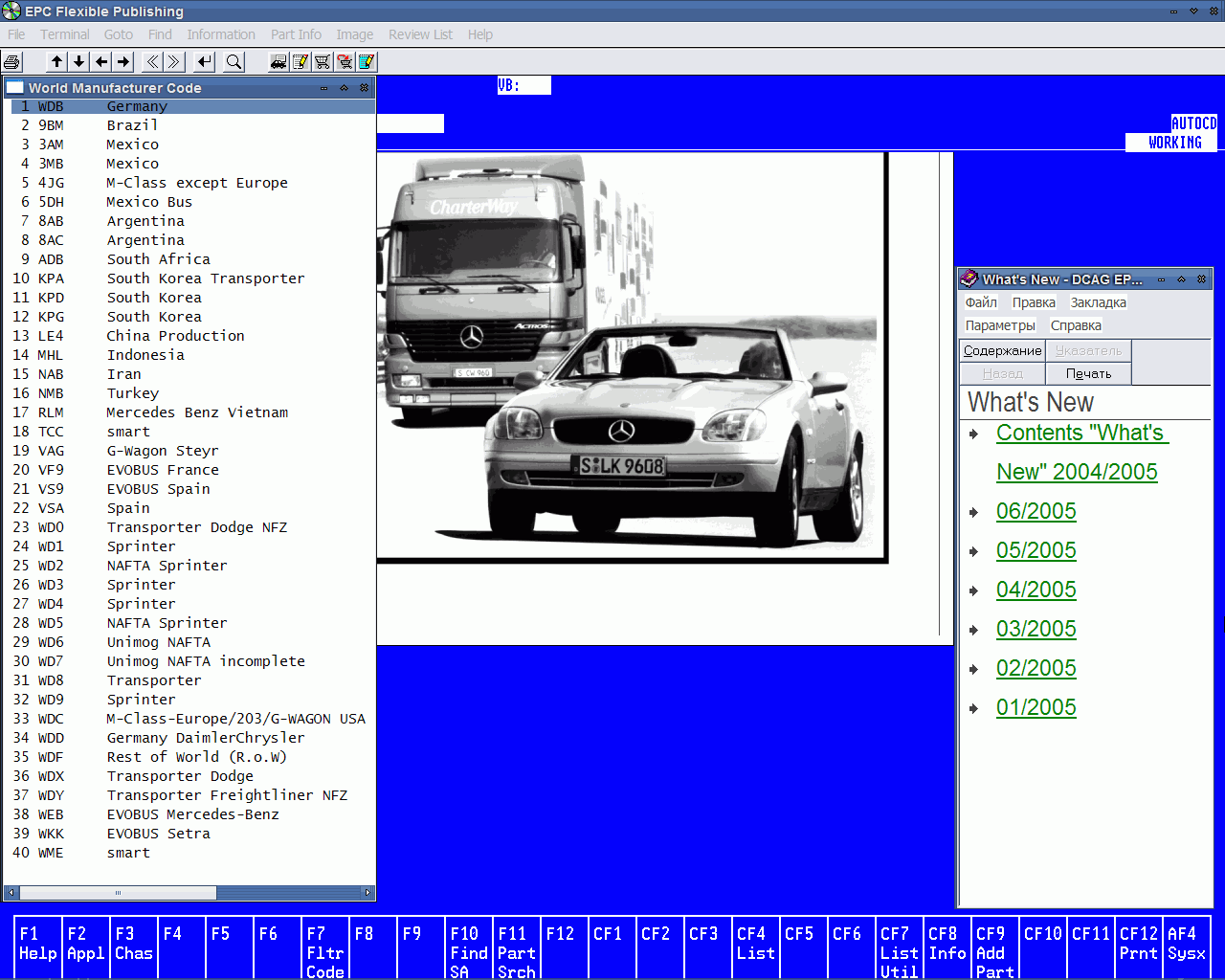Open the Contents "What's New" 2004/2005 link
1225x980 pixels.
click(1082, 452)
